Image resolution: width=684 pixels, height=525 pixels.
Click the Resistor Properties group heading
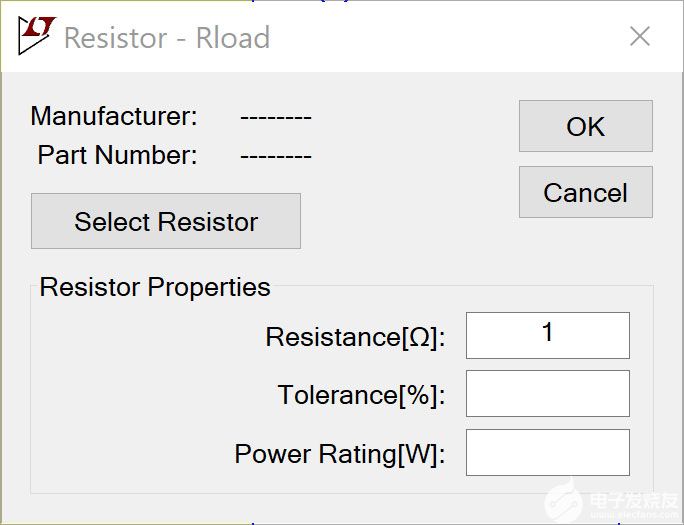pyautogui.click(x=155, y=287)
